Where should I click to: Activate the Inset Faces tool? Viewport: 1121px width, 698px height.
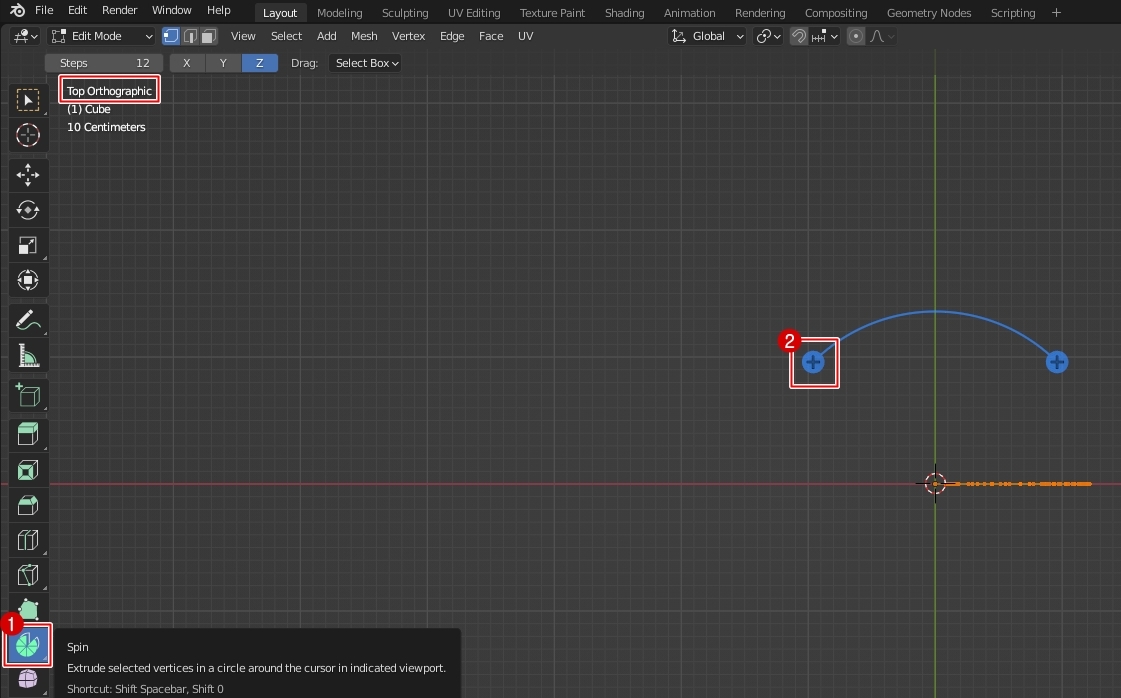pos(28,470)
